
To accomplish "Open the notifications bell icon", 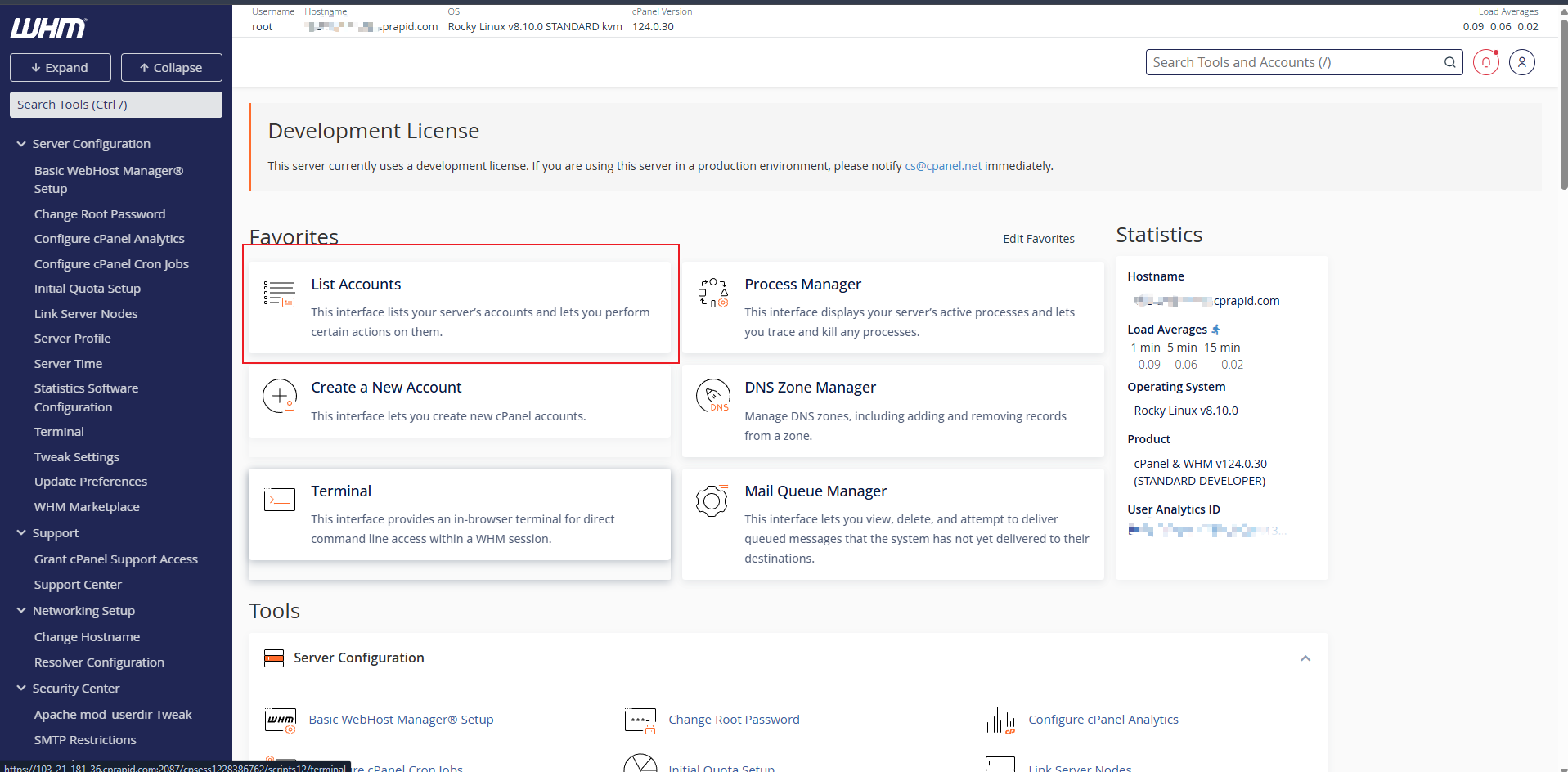I will [1486, 62].
